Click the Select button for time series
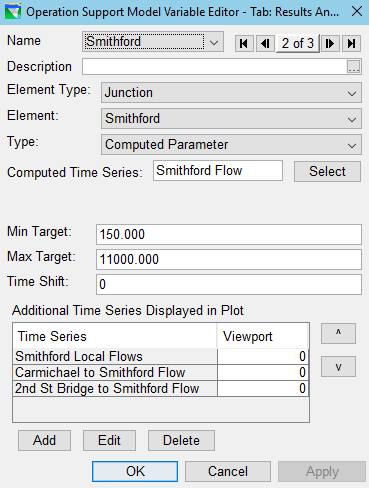The image size is (369, 488). tap(327, 171)
